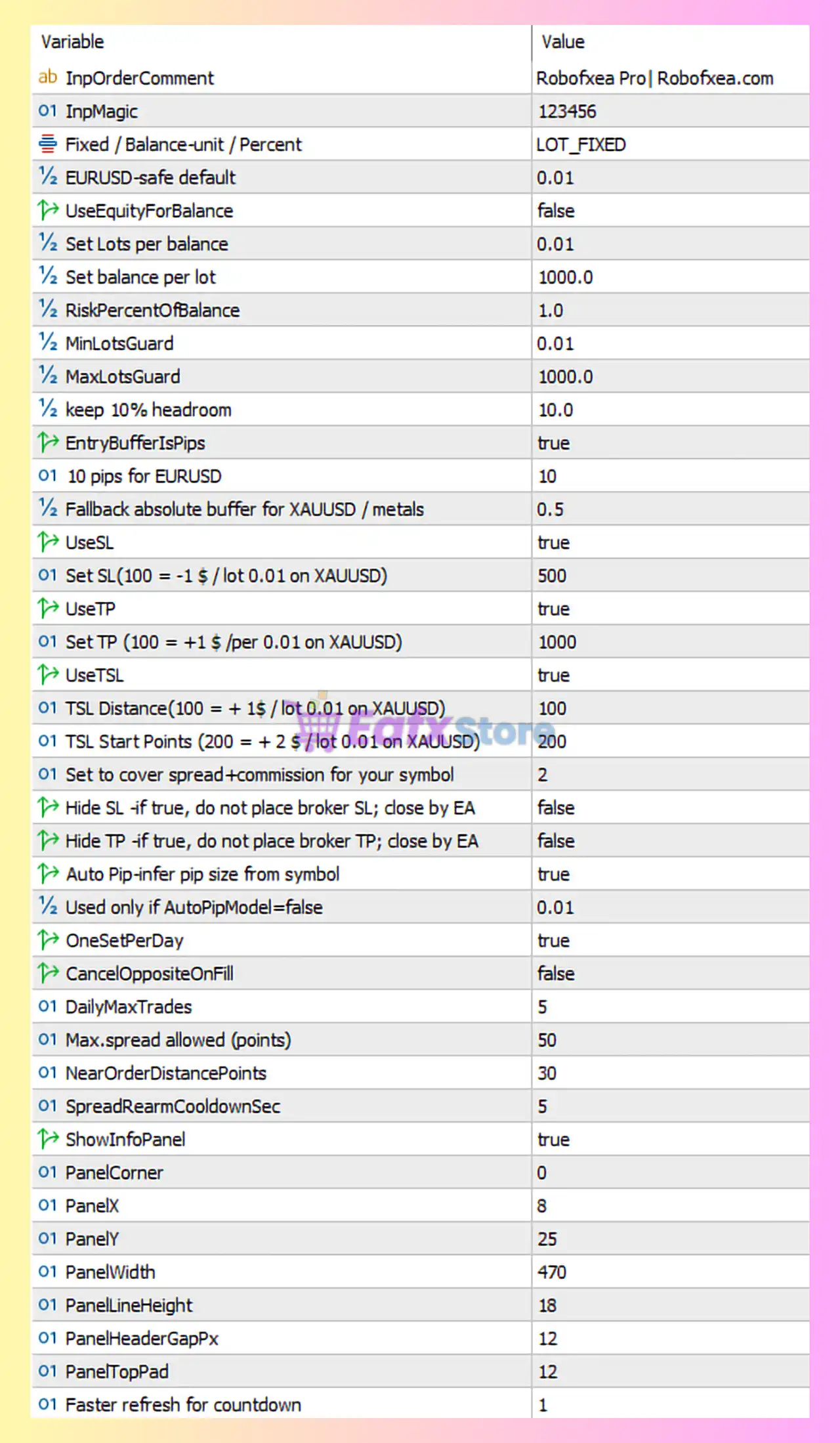The width and height of the screenshot is (840, 1443).
Task: Select the Hide TP false value
Action: click(556, 841)
